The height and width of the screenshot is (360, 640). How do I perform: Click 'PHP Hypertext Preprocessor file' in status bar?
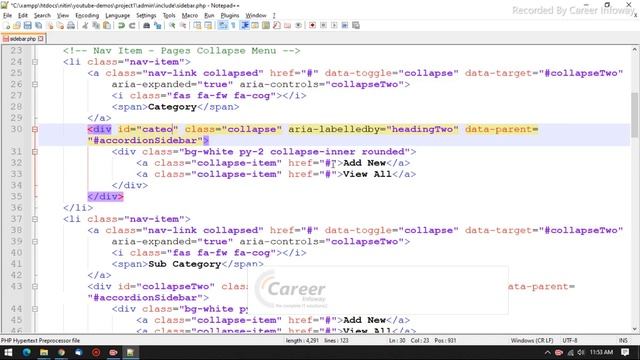40,340
